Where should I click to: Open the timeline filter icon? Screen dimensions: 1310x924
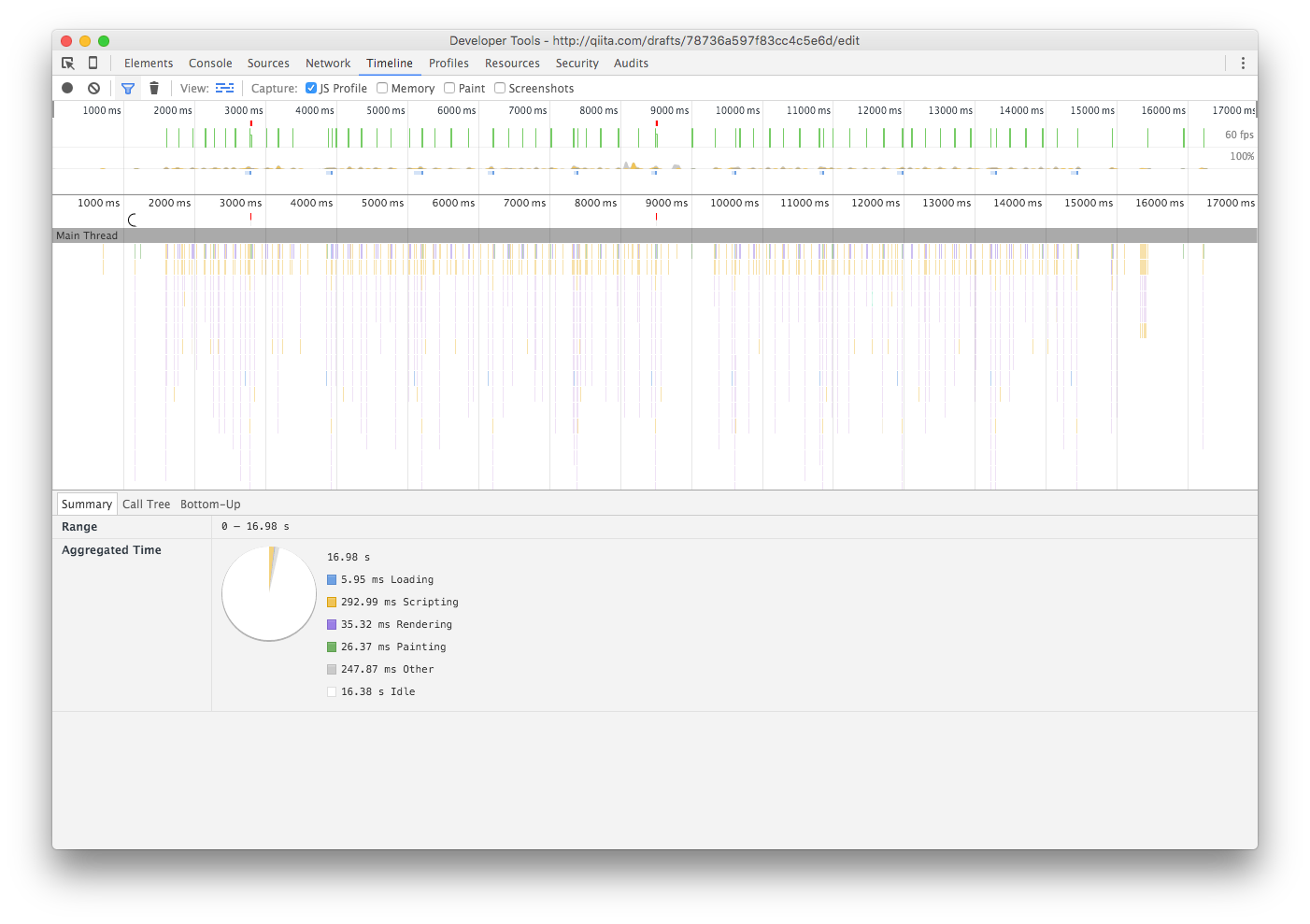(128, 87)
